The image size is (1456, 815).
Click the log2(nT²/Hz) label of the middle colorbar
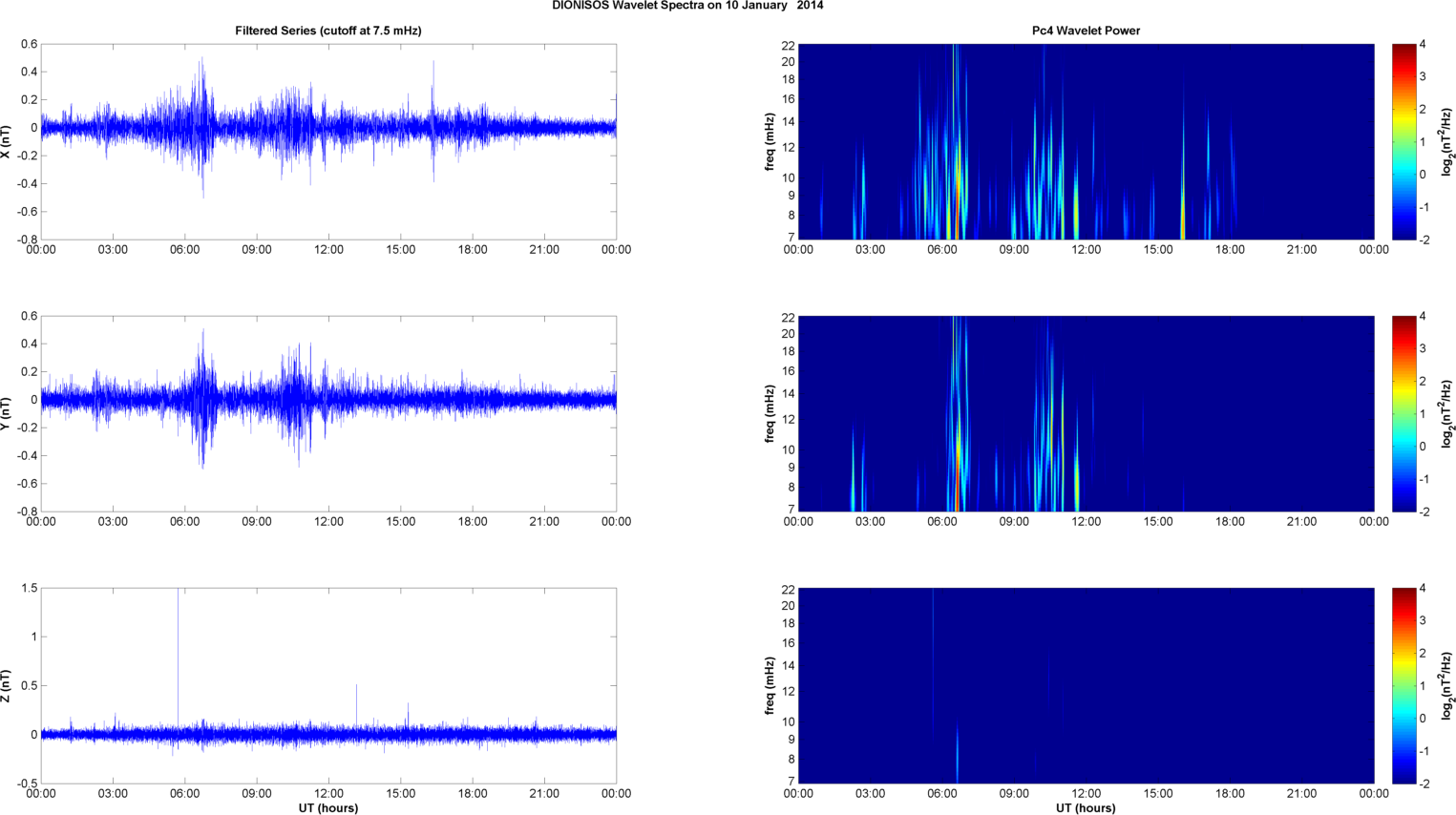[1447, 413]
